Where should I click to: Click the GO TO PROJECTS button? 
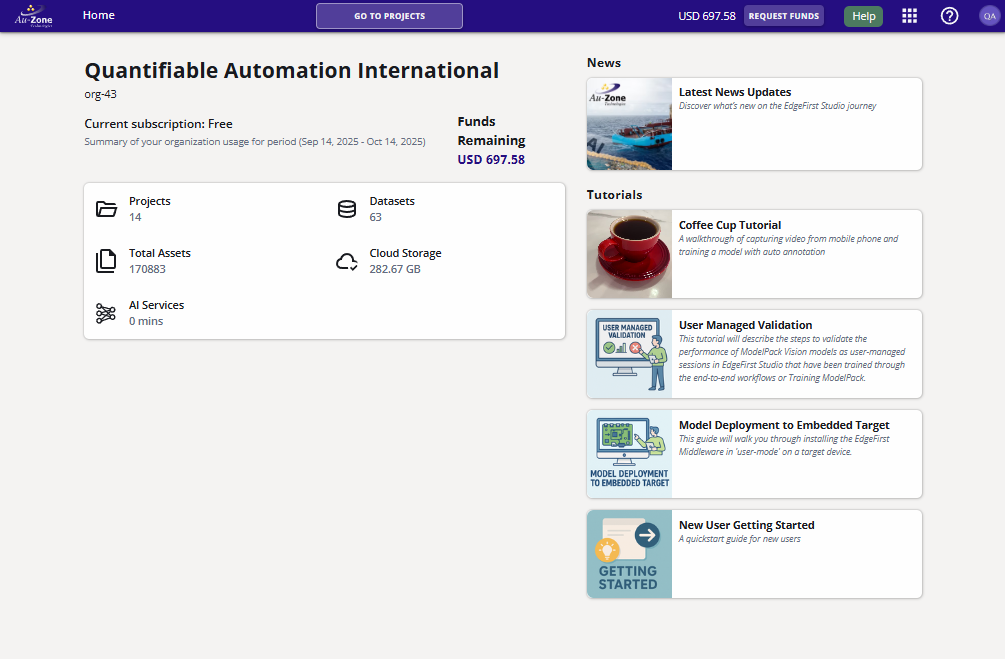pos(389,16)
